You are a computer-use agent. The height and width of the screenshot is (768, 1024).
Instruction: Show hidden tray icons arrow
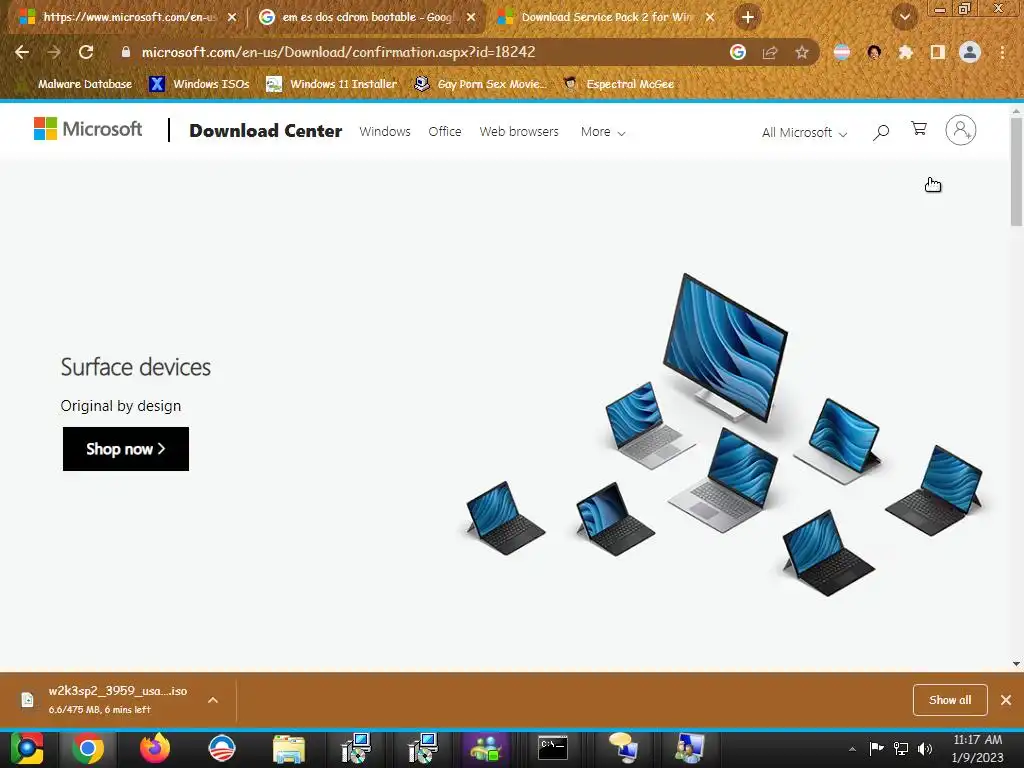(852, 749)
